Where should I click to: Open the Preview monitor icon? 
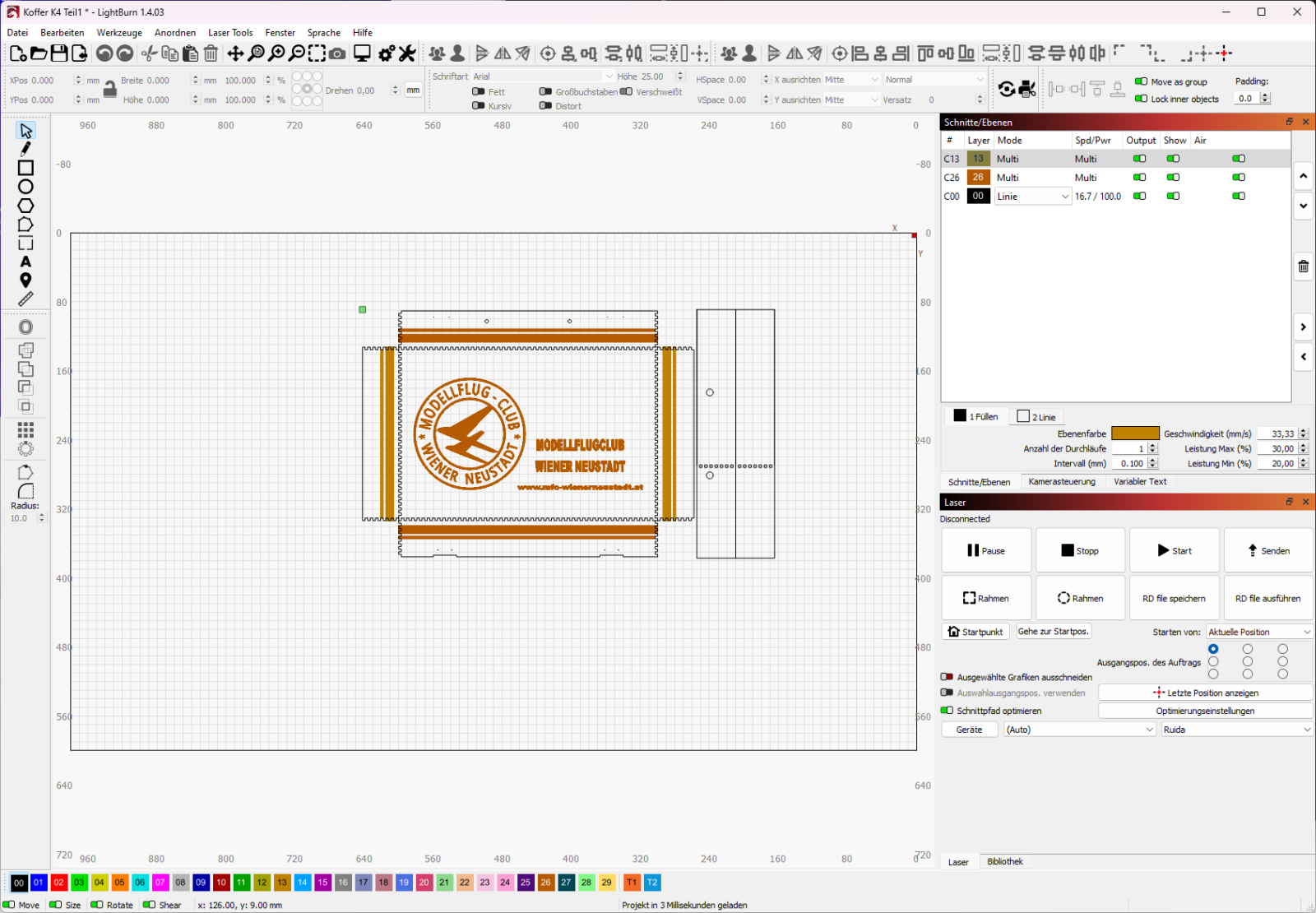coord(362,53)
